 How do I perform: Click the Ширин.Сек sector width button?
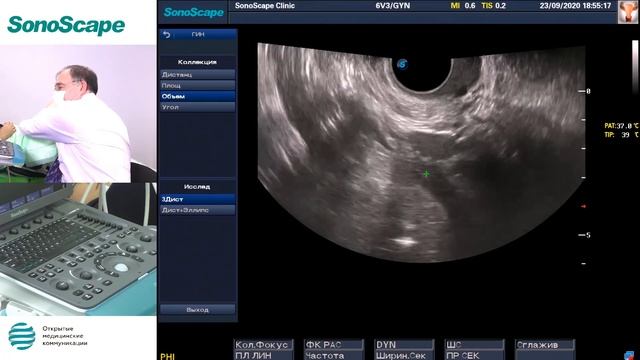click(404, 356)
